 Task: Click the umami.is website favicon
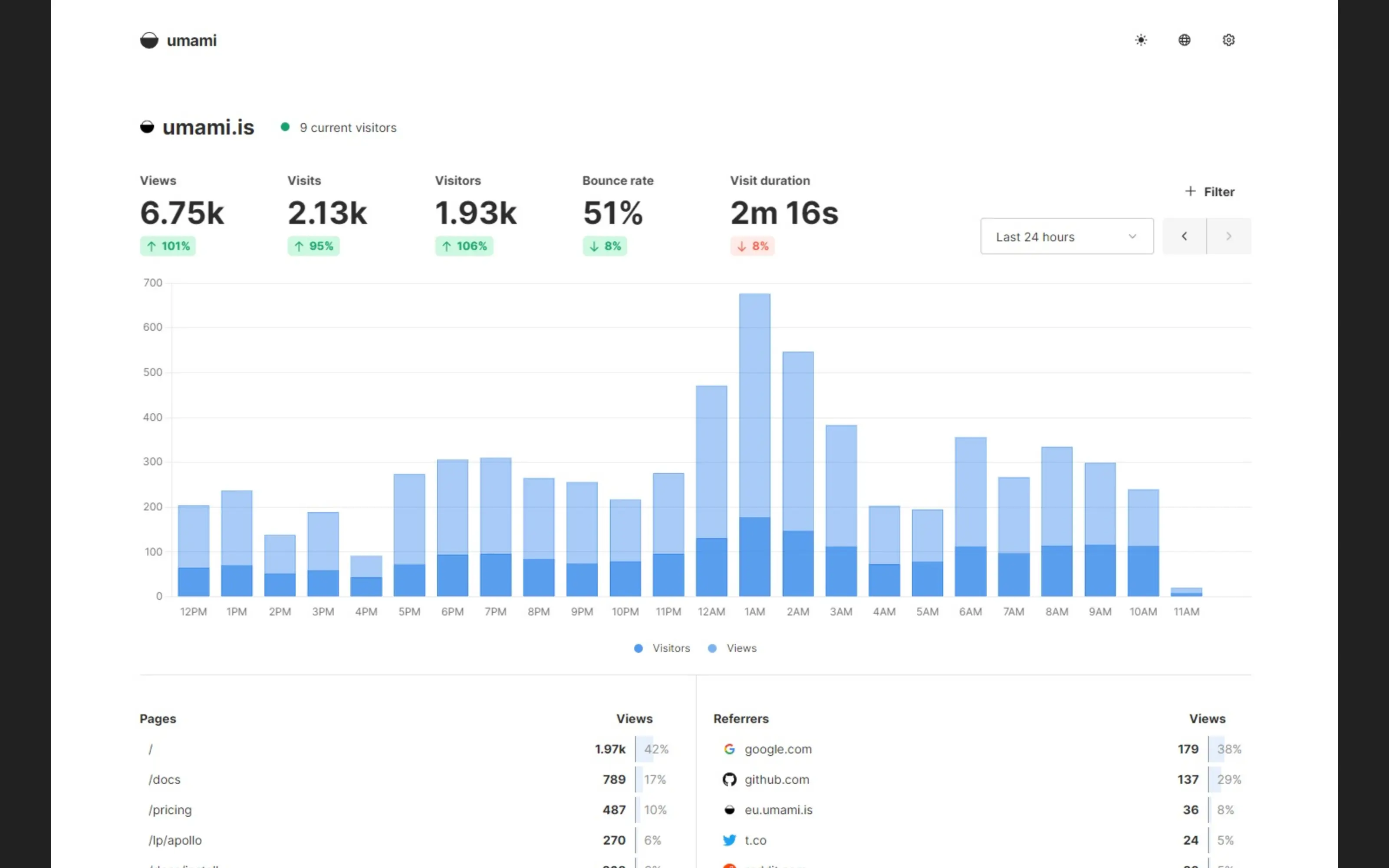(x=147, y=127)
